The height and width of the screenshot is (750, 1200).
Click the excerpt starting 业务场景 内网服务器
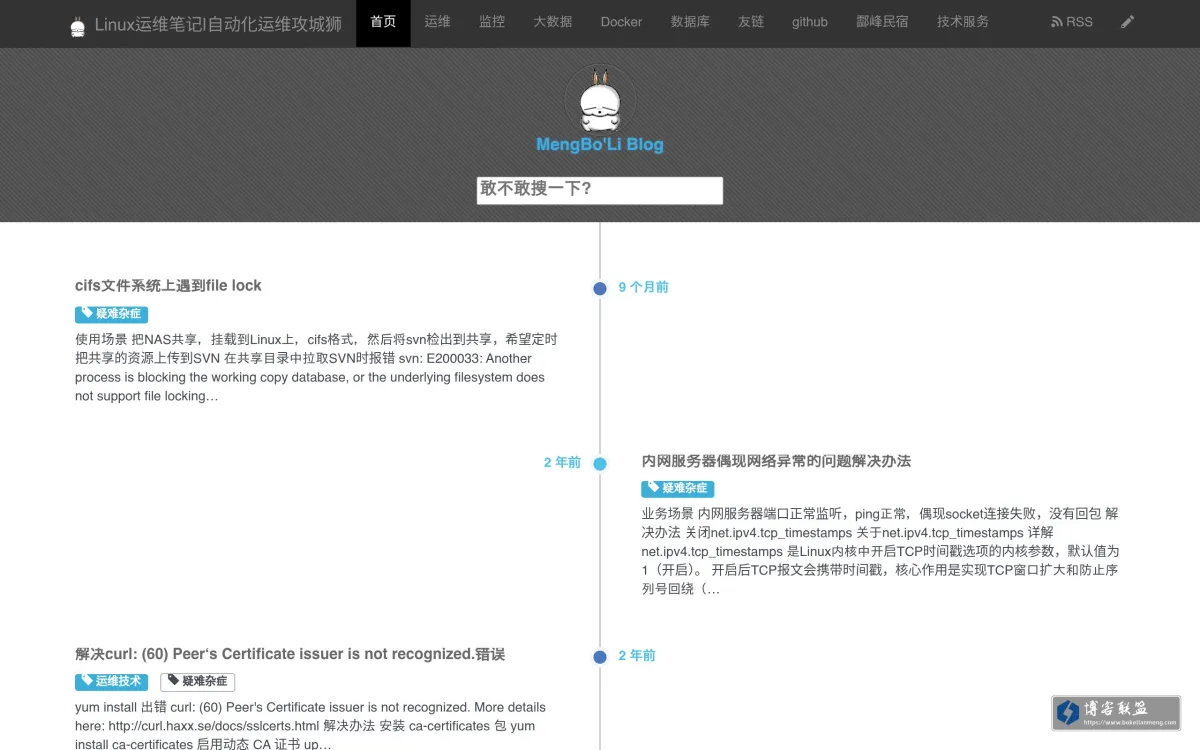coord(880,551)
